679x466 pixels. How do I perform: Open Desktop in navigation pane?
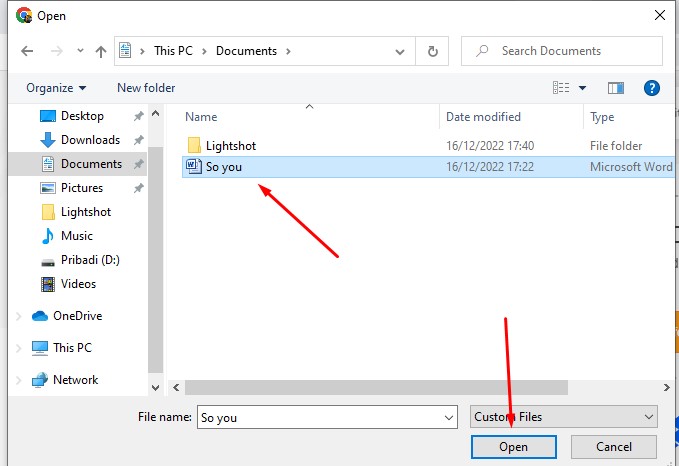pyautogui.click(x=82, y=116)
